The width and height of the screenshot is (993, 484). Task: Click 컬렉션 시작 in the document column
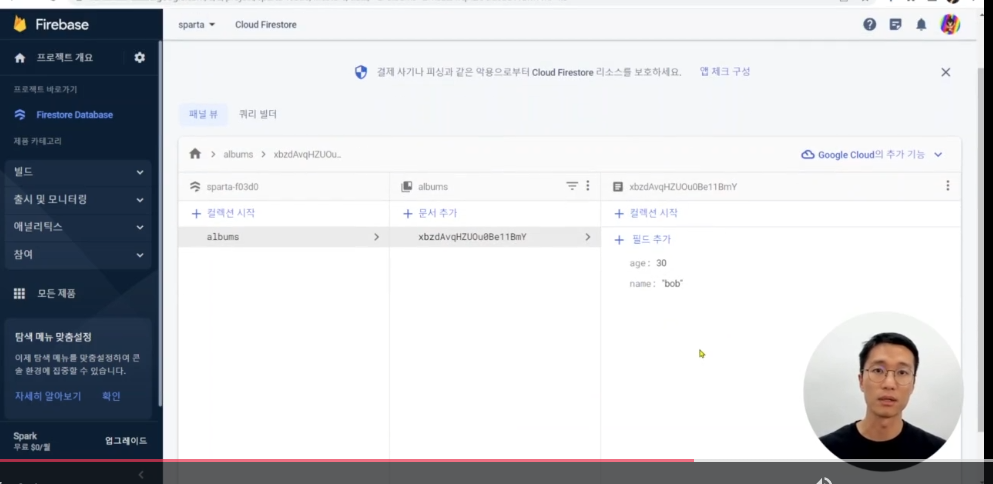[x=646, y=213]
